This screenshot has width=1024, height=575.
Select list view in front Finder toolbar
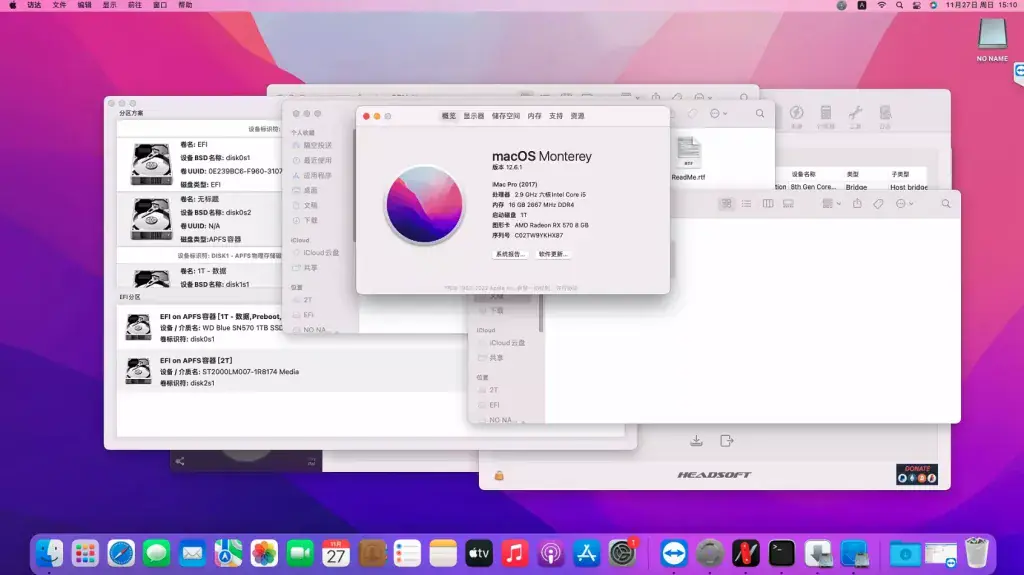746,204
